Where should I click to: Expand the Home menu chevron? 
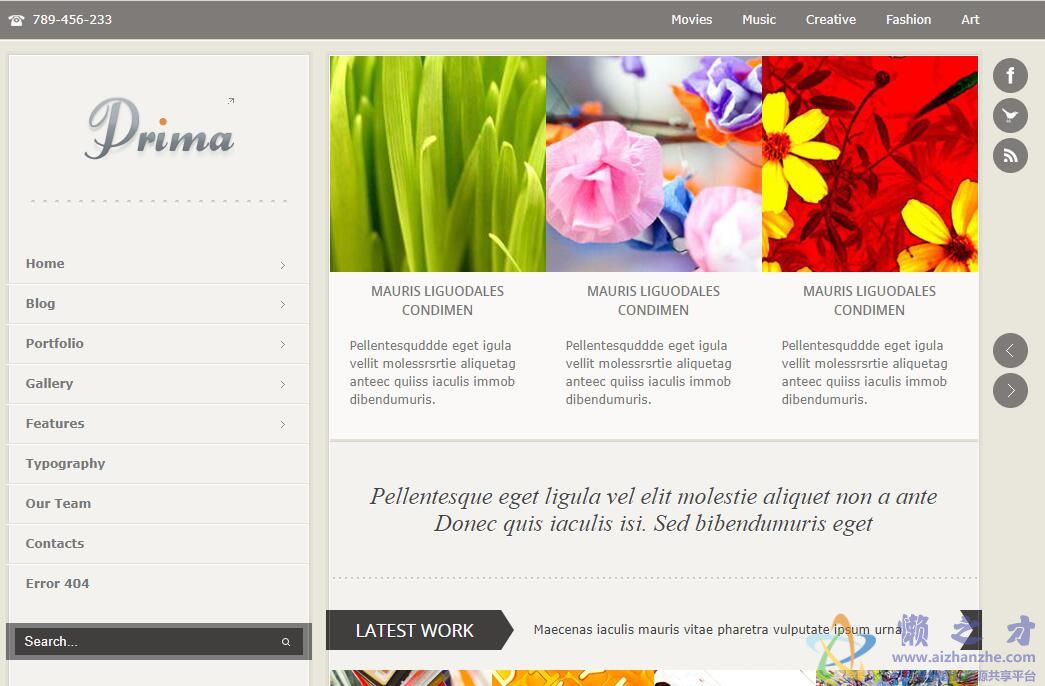tap(283, 265)
